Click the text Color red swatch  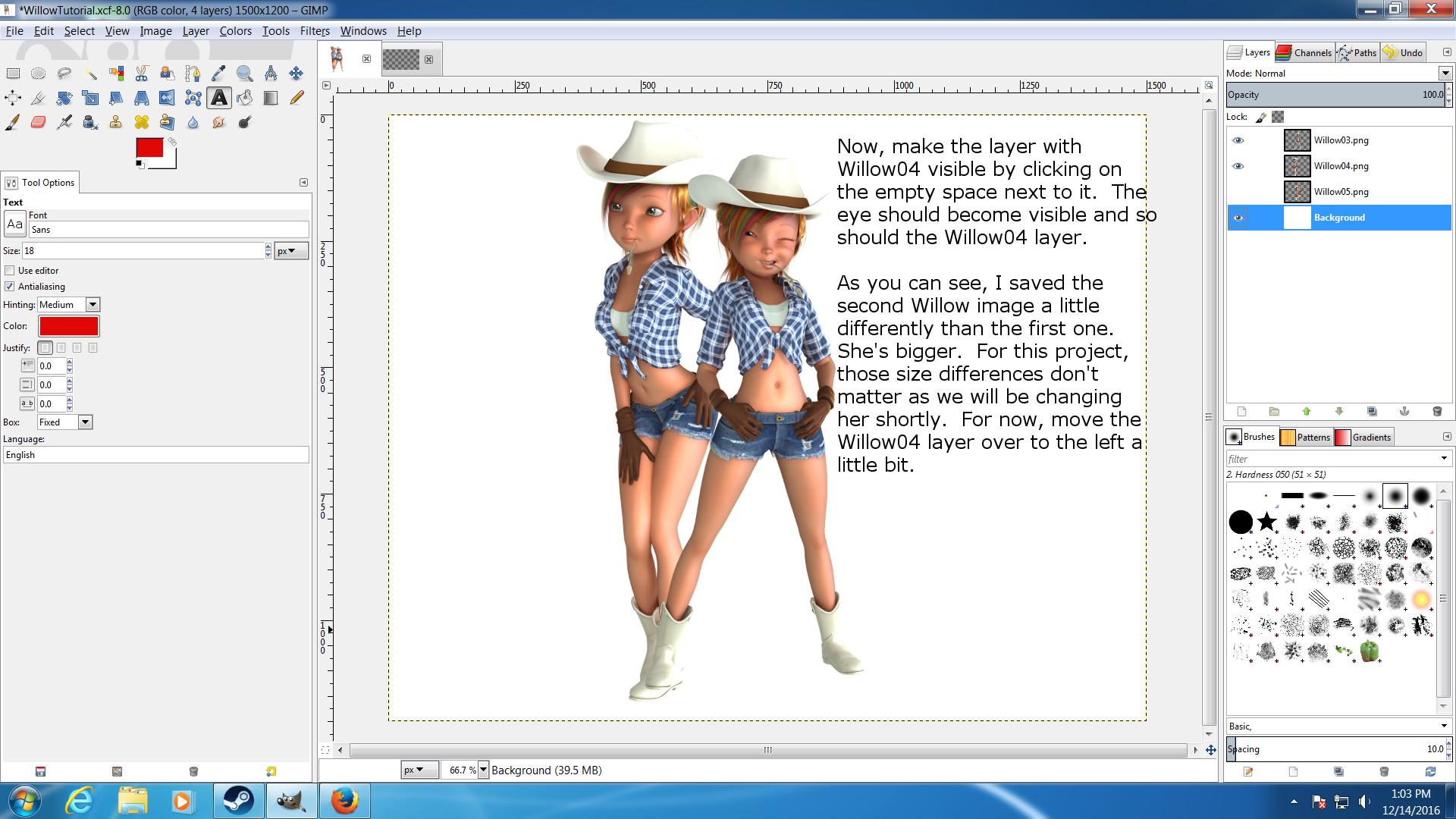click(68, 326)
